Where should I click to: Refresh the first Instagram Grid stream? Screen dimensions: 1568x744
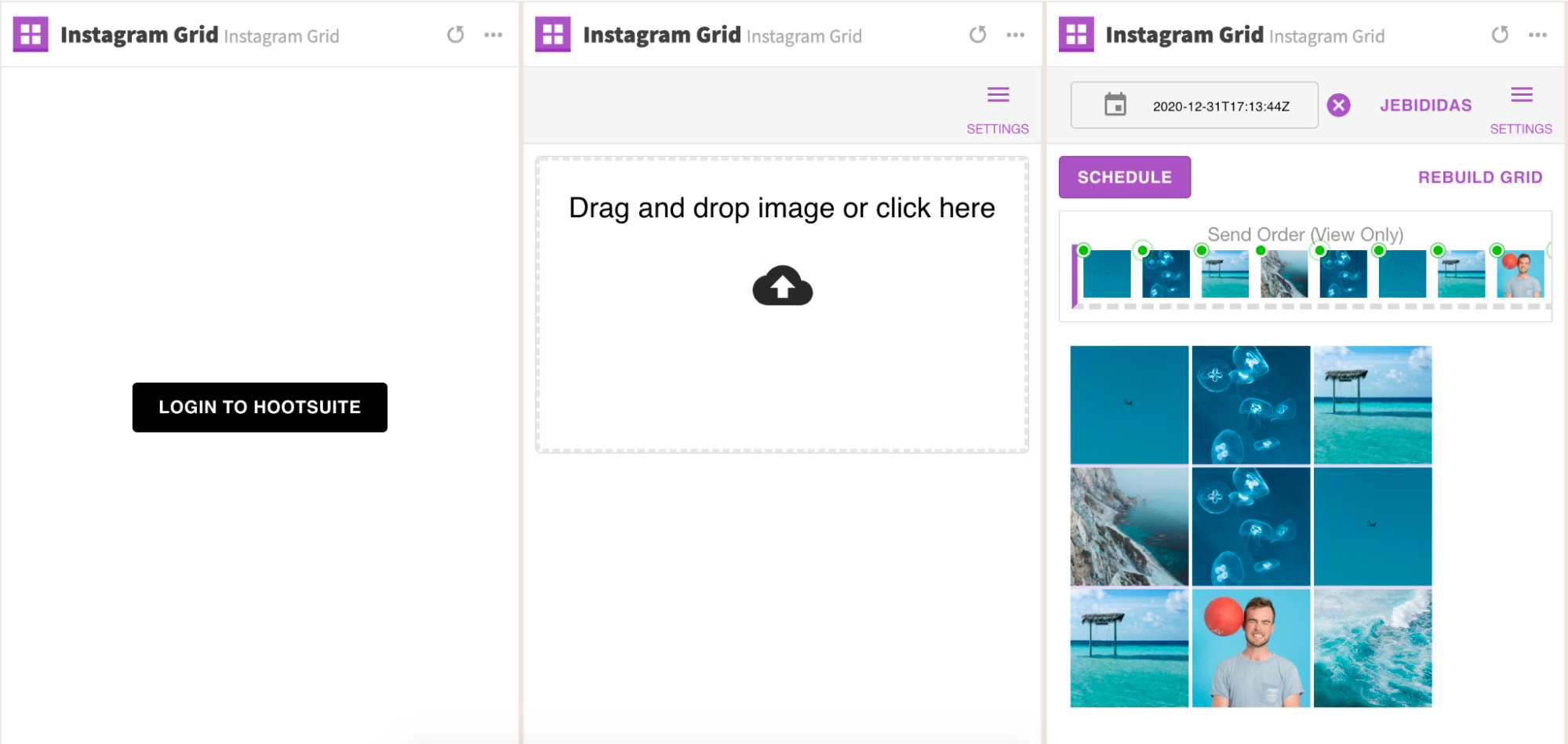(456, 34)
